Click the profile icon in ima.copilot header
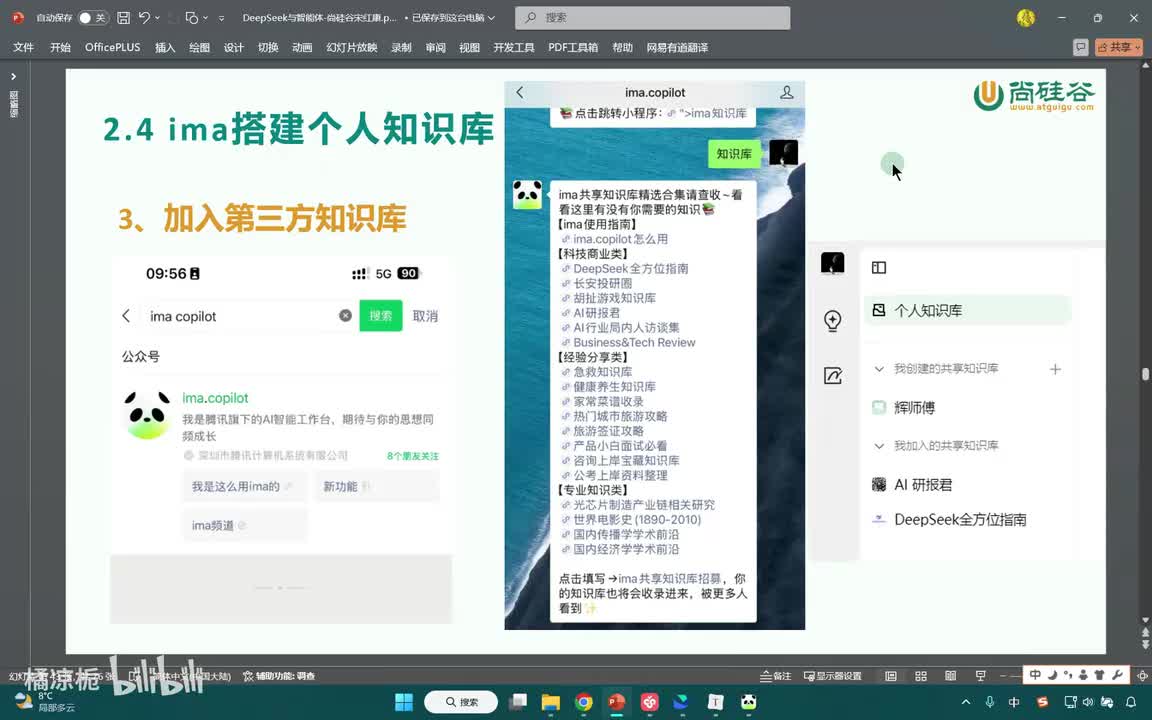The height and width of the screenshot is (720, 1152). point(786,93)
